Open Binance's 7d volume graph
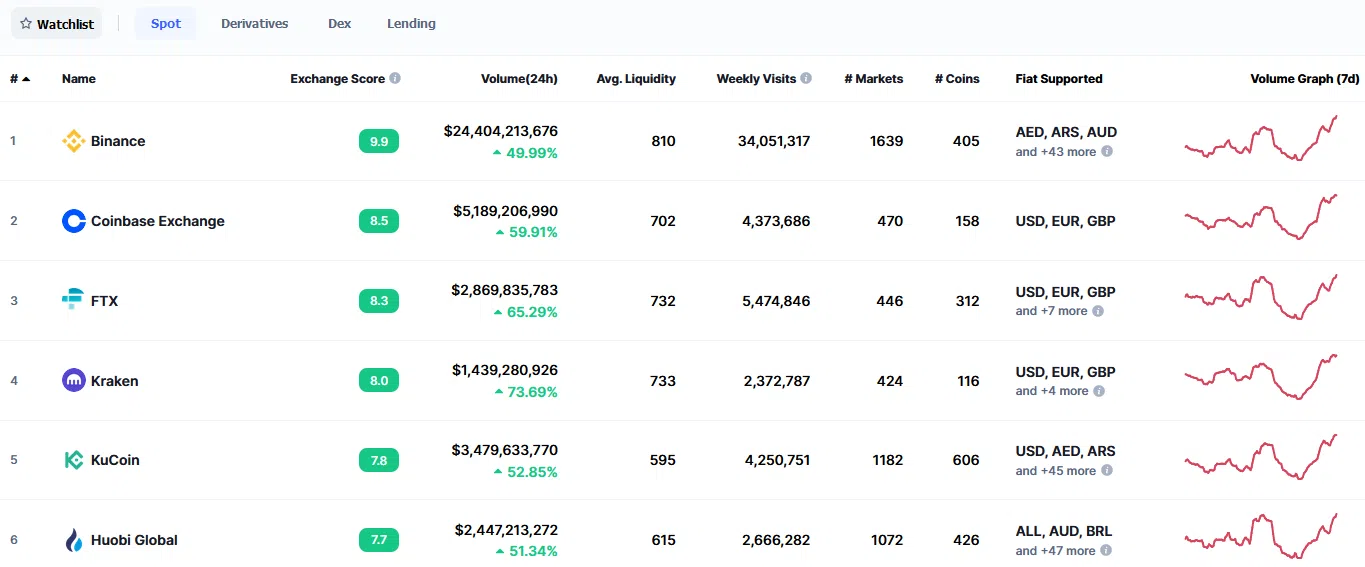The width and height of the screenshot is (1365, 567). [1261, 138]
